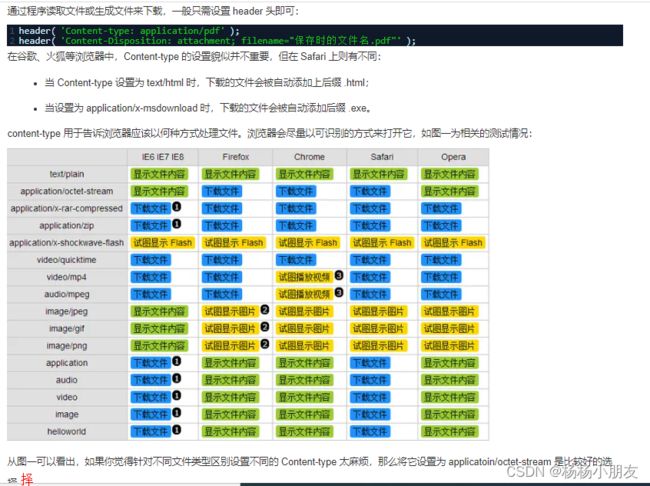The height and width of the screenshot is (486, 650).
Task: Click the 'Content-Disposition: attachment' code line
Action: [x=217, y=41]
